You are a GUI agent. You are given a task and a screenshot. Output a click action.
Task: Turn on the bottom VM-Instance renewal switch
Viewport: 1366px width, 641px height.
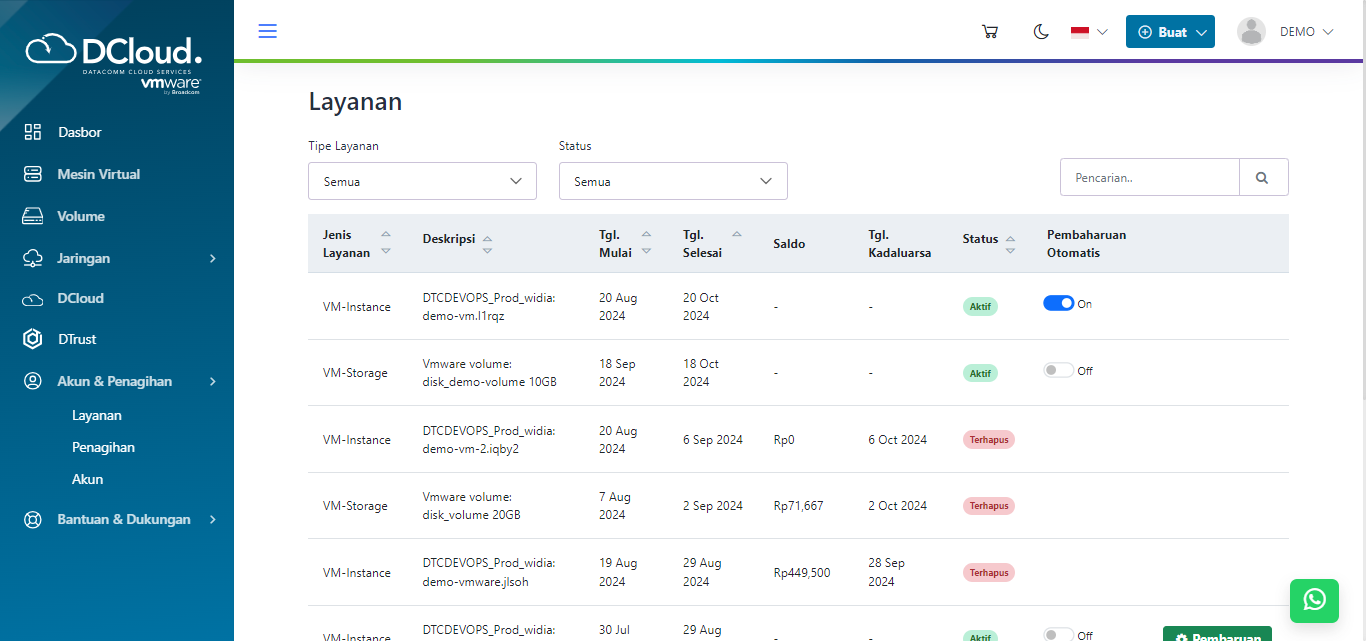point(1057,634)
